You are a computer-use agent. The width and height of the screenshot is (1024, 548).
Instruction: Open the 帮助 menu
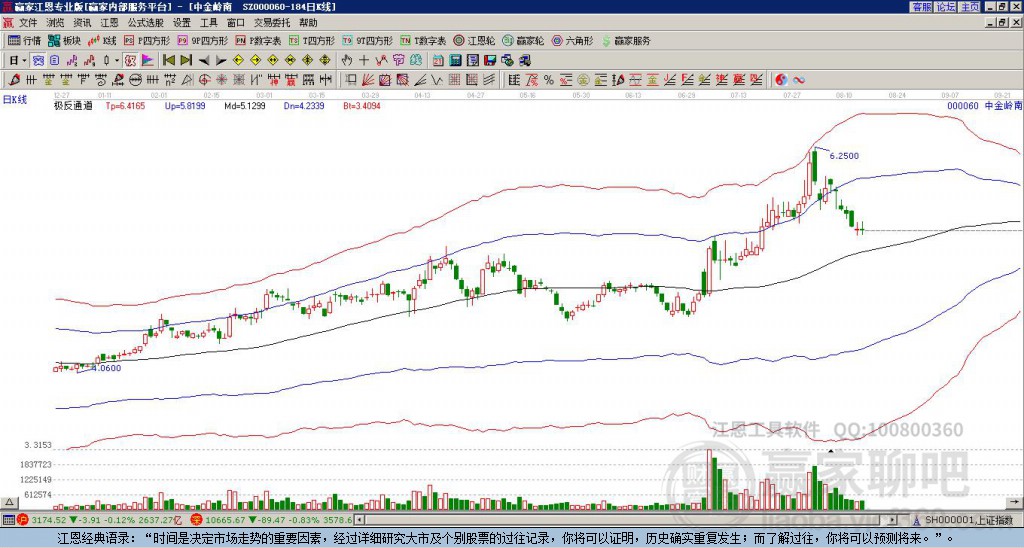pyautogui.click(x=308, y=23)
